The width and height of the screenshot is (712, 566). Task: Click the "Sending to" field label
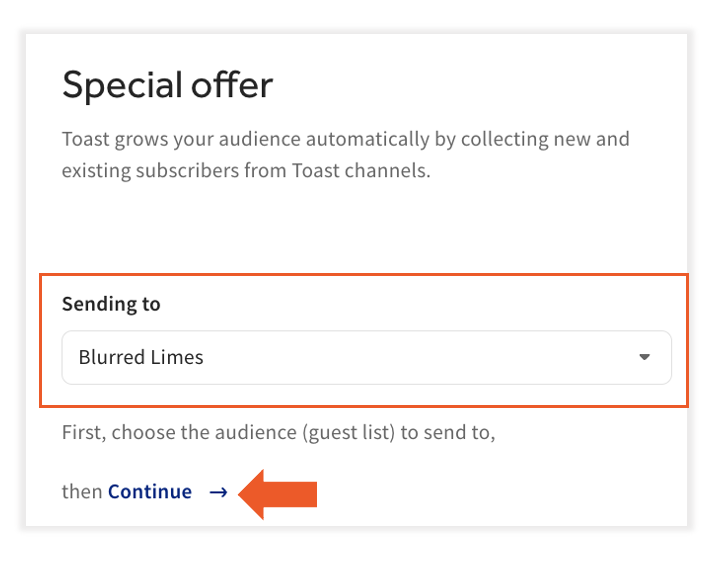[x=111, y=304]
